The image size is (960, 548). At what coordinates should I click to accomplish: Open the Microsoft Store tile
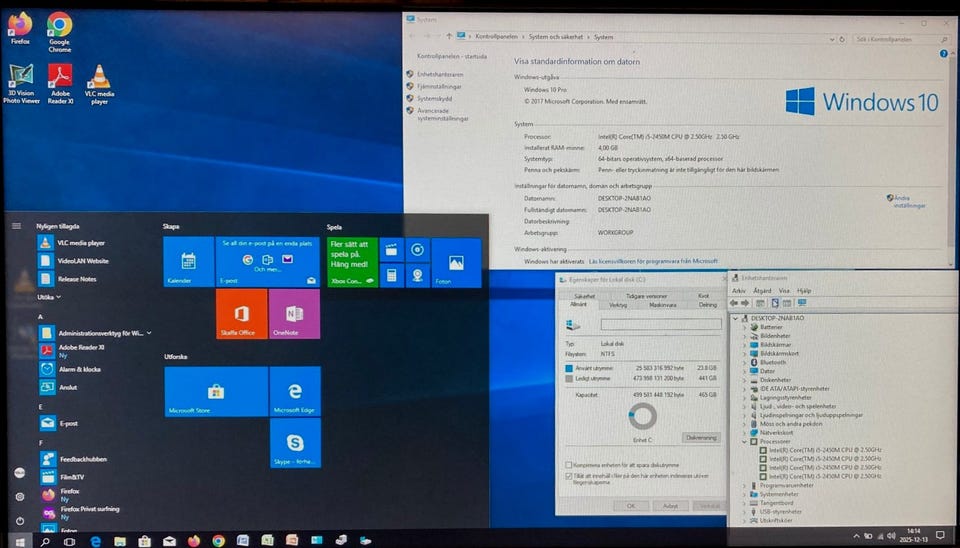pos(215,391)
